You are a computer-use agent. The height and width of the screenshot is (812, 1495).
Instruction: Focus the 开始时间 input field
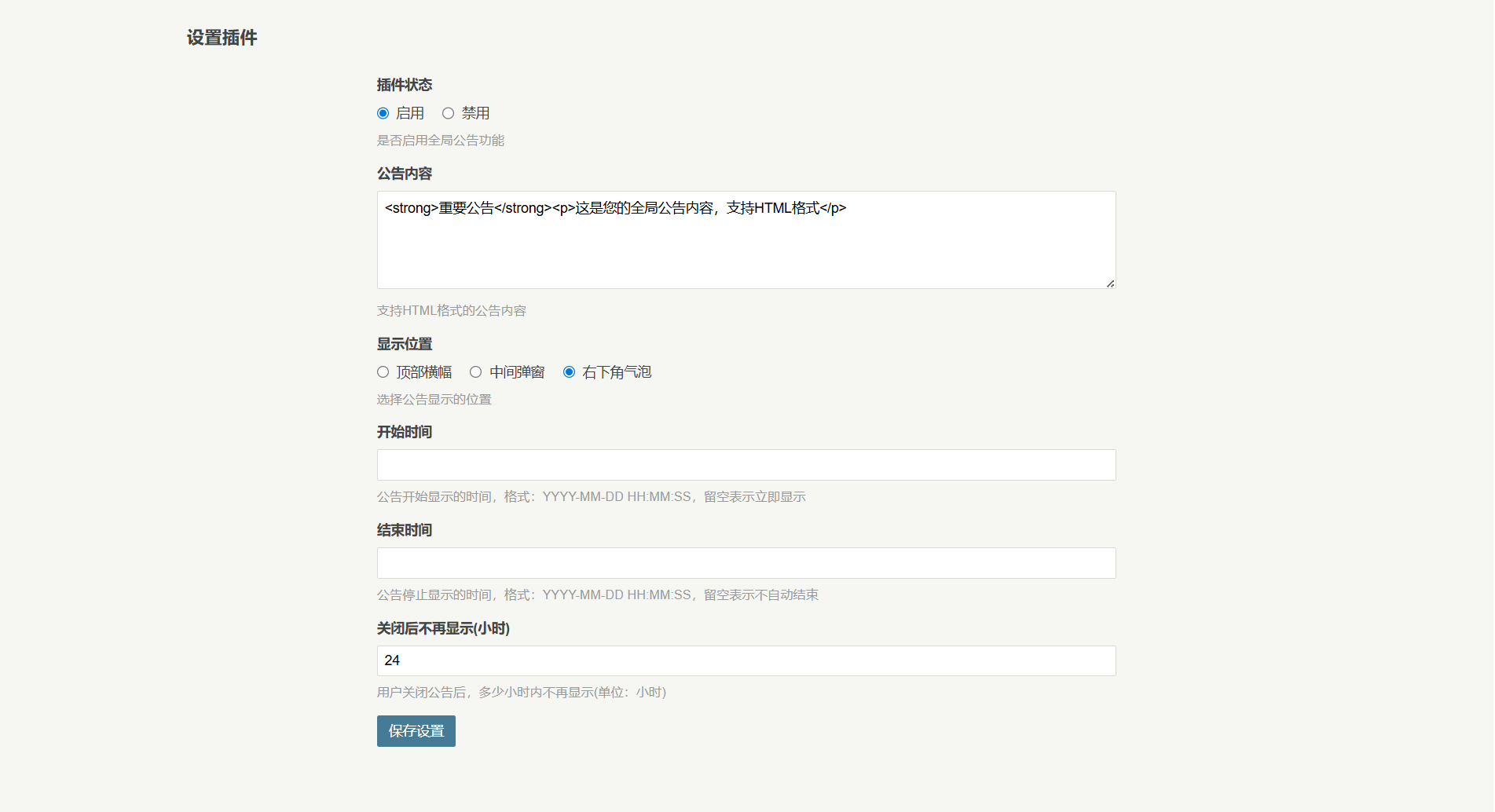[746, 465]
